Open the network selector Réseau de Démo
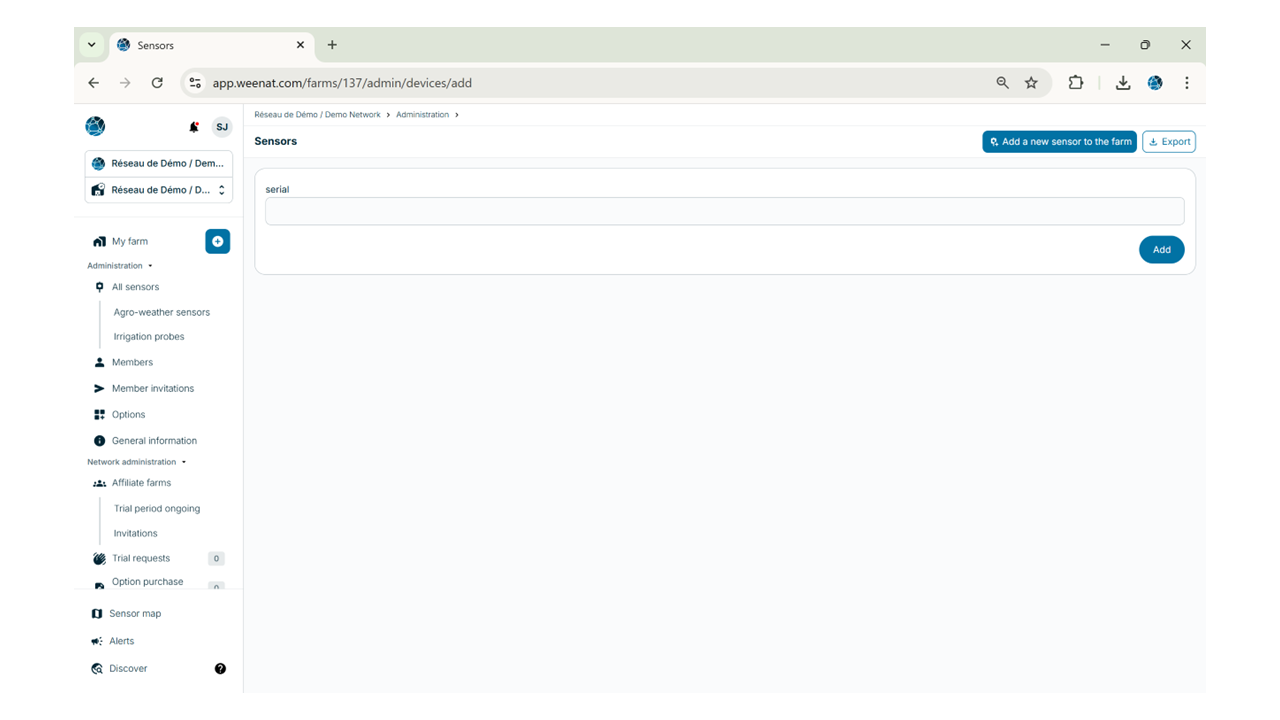The width and height of the screenshot is (1280, 720). point(159,163)
